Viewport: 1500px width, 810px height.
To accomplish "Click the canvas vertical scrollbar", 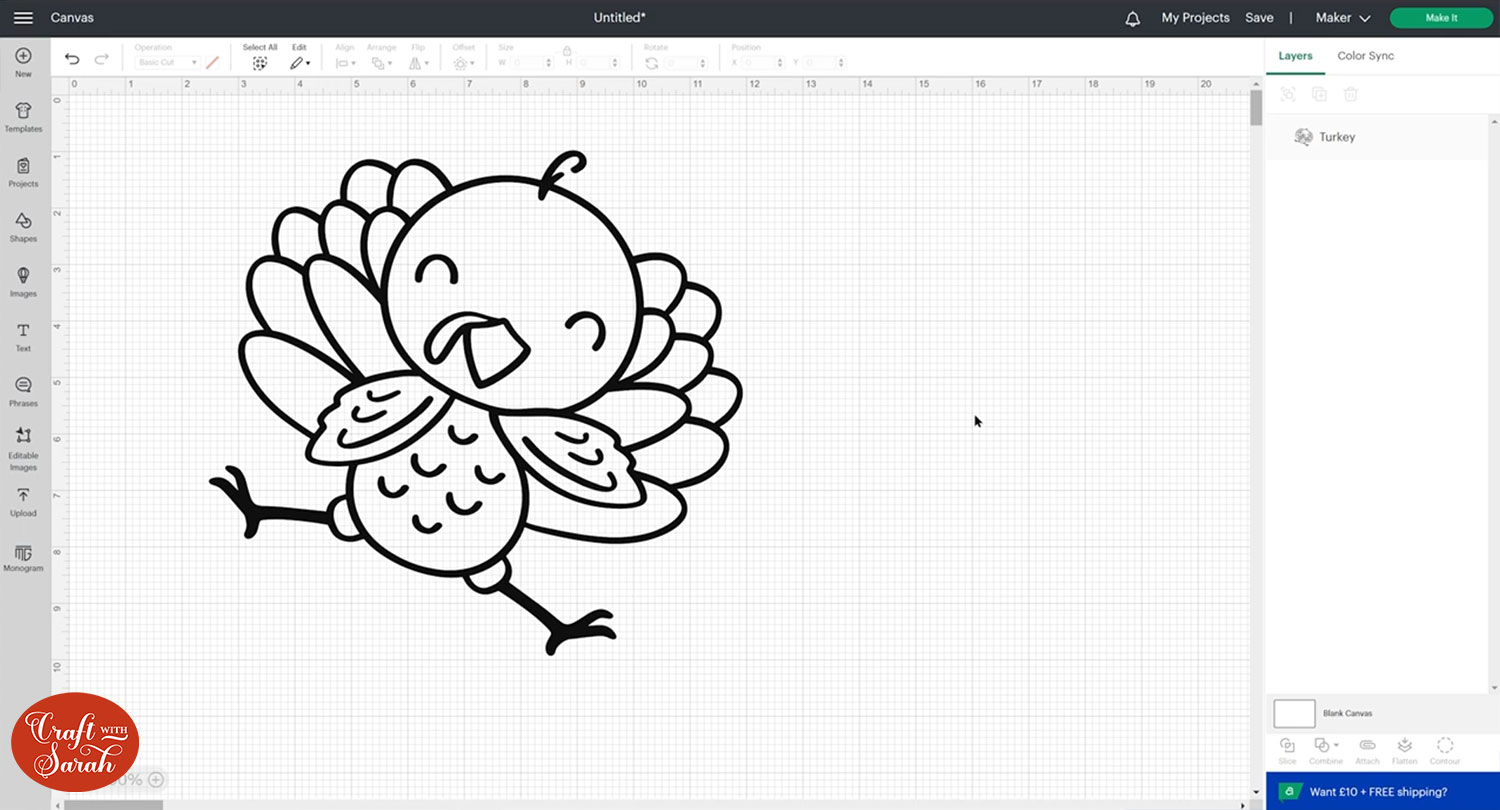I will (1256, 108).
